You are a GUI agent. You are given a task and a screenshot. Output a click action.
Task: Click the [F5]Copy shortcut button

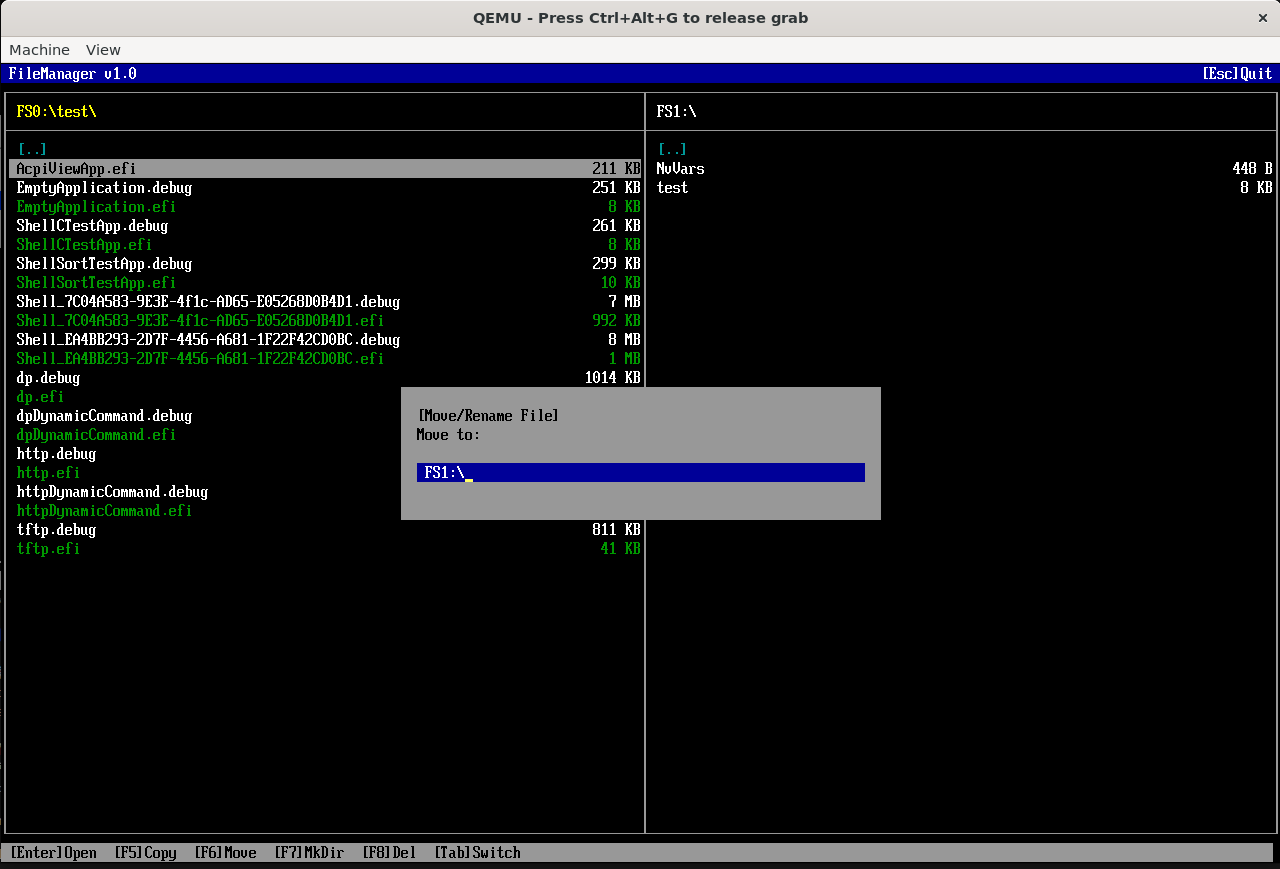point(145,853)
